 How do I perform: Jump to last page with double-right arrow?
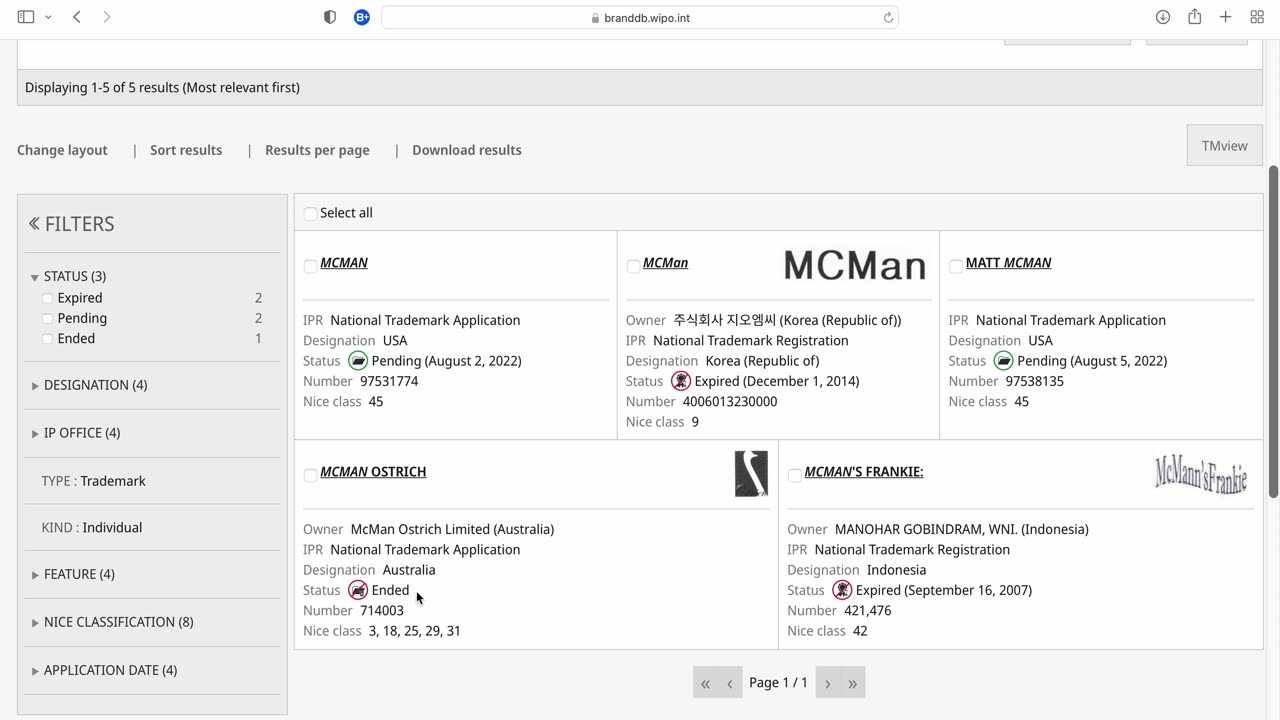click(x=853, y=683)
